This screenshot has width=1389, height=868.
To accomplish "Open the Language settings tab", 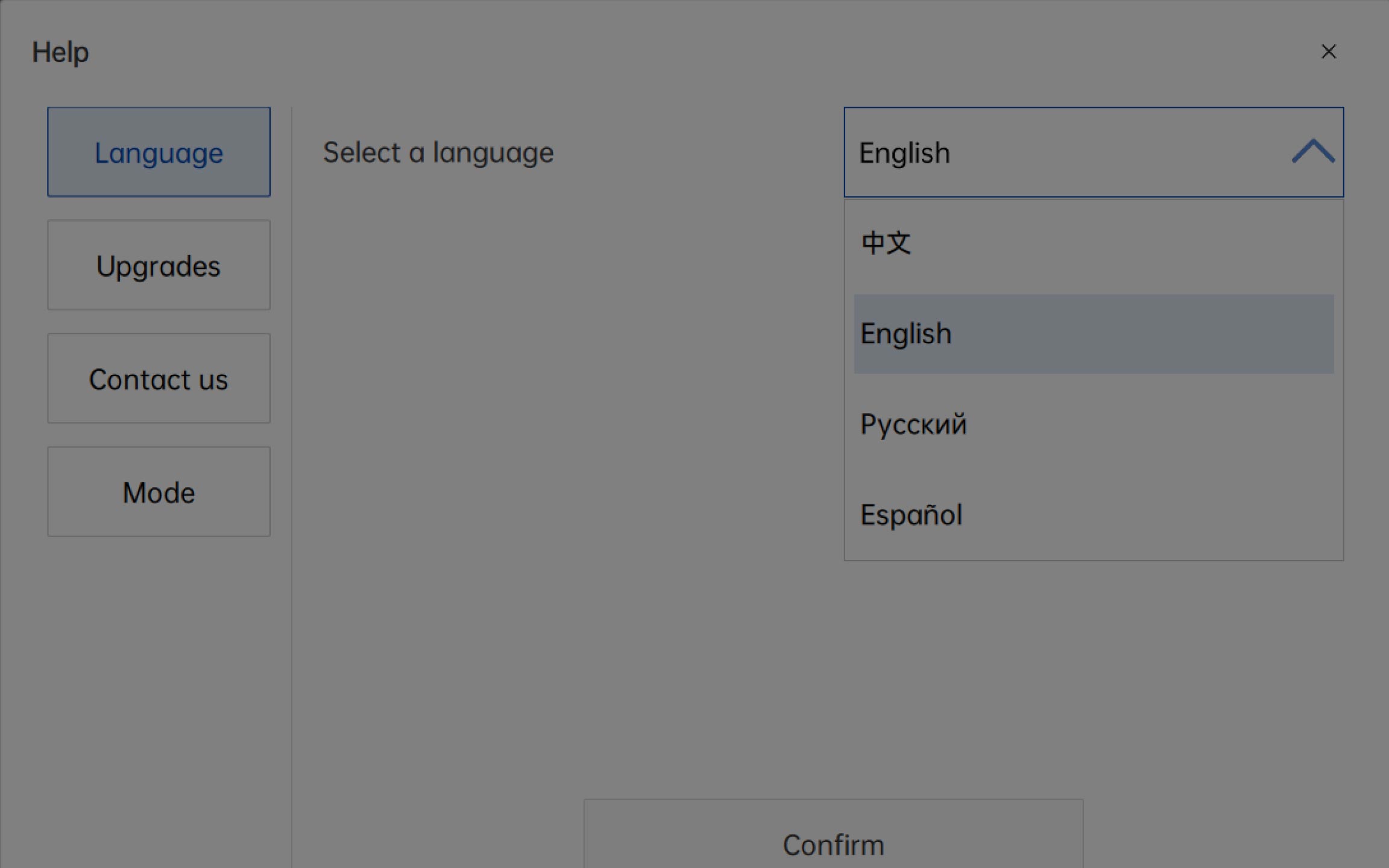I will tap(159, 152).
